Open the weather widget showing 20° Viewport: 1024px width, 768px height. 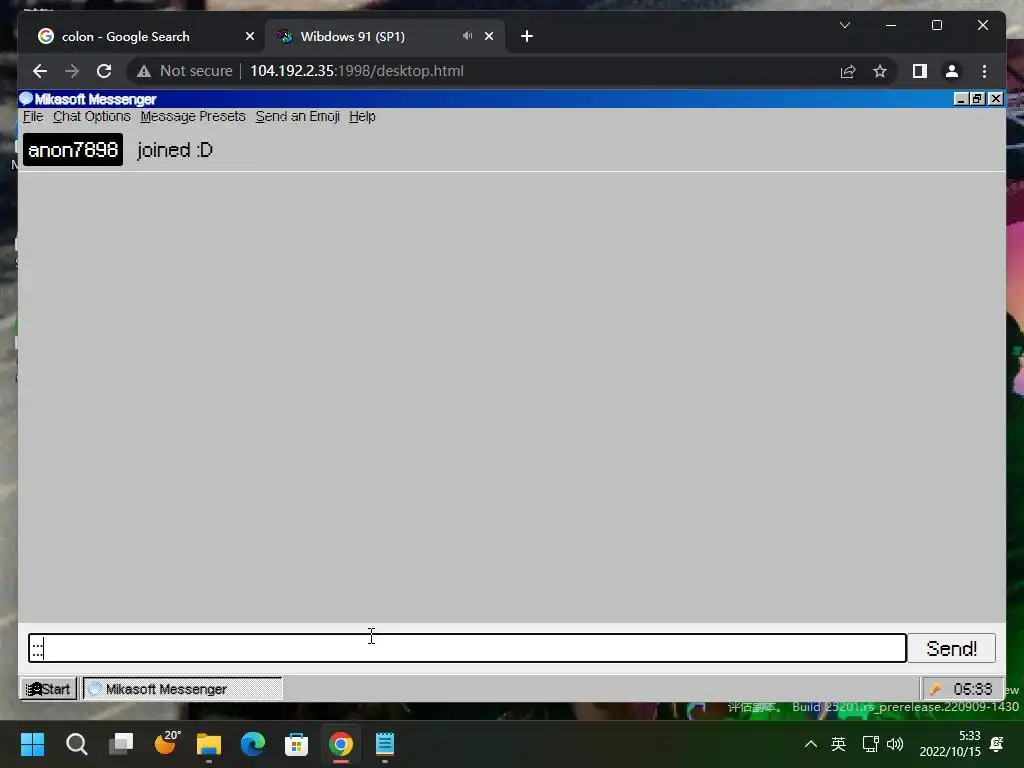(167, 743)
